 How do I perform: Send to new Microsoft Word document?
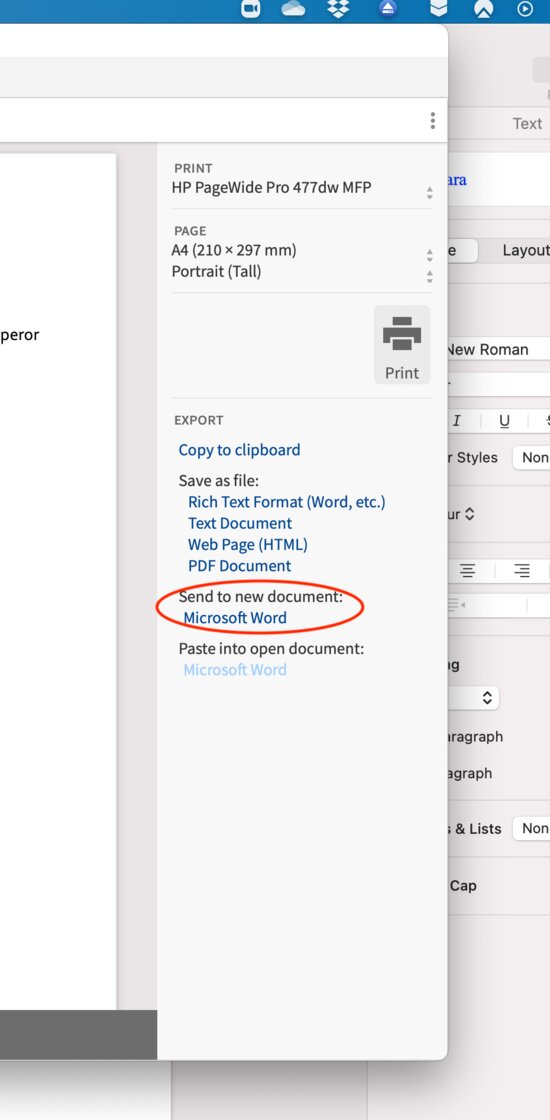click(235, 618)
